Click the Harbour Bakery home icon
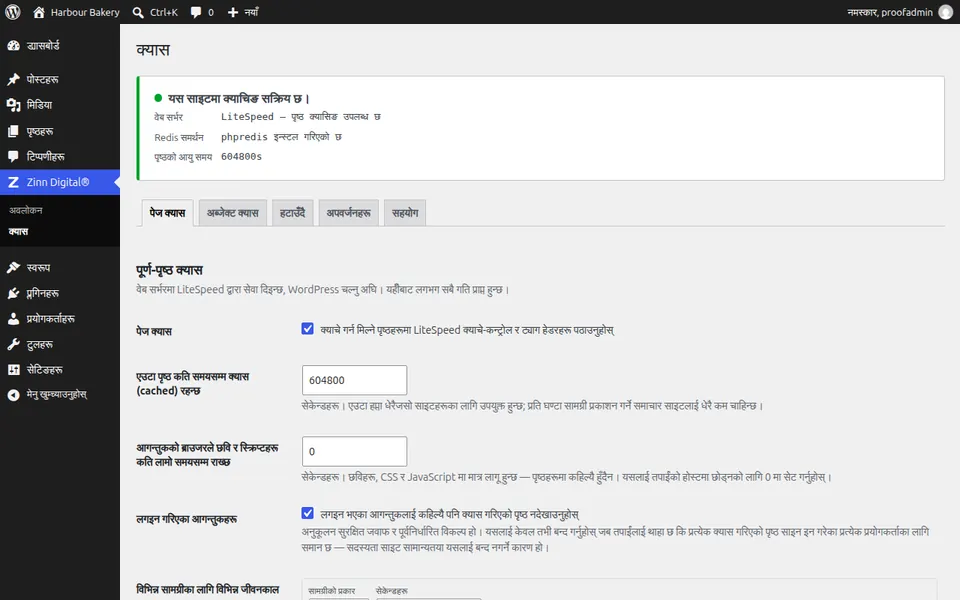 click(39, 12)
